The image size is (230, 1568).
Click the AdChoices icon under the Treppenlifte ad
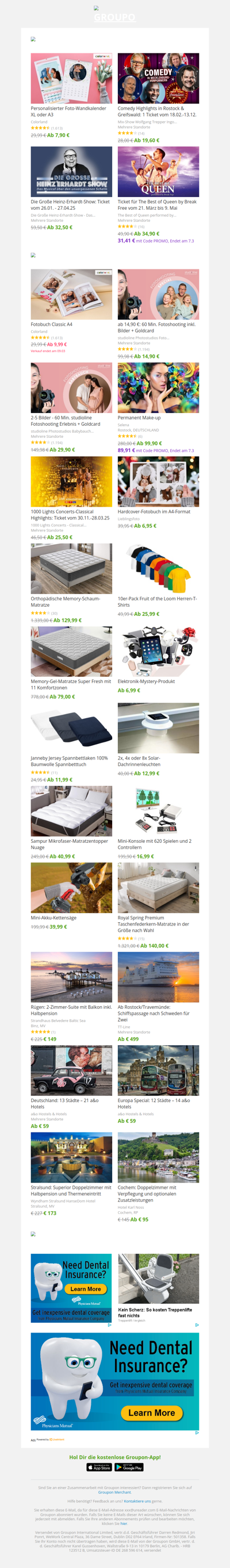point(197,1324)
